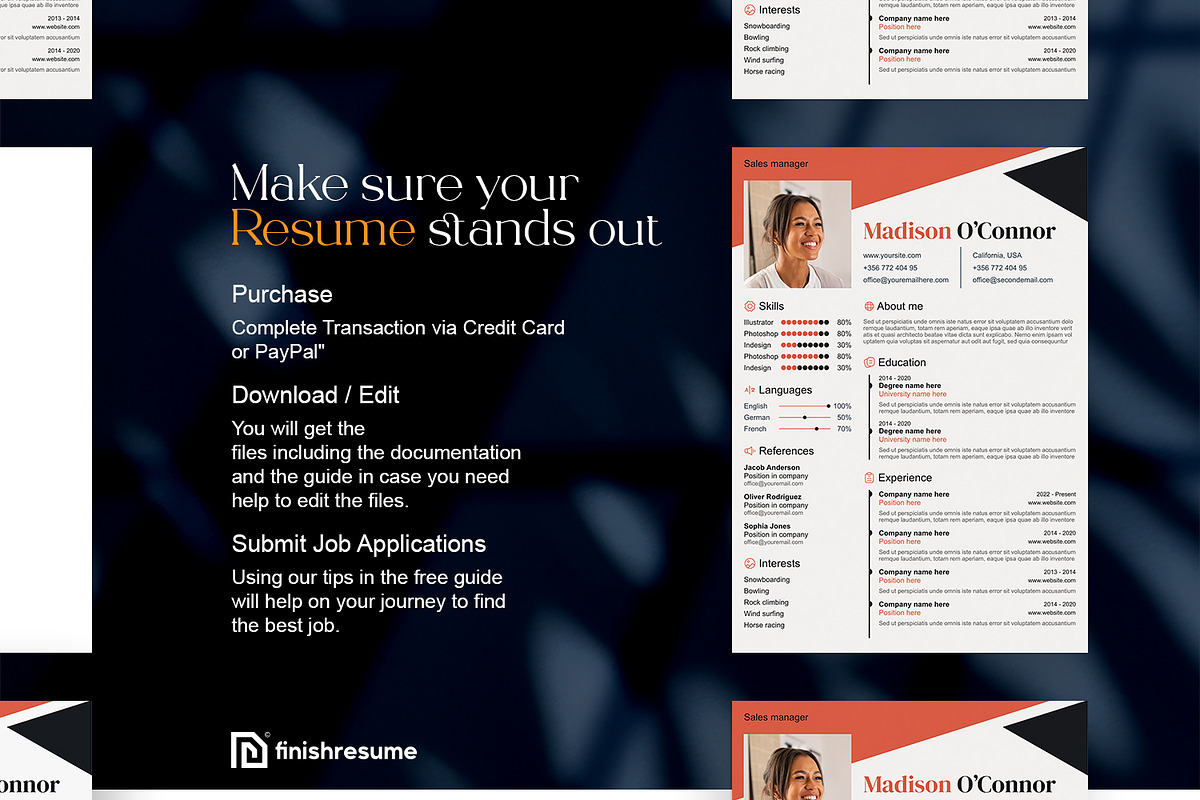Click the Education section icon

869,363
